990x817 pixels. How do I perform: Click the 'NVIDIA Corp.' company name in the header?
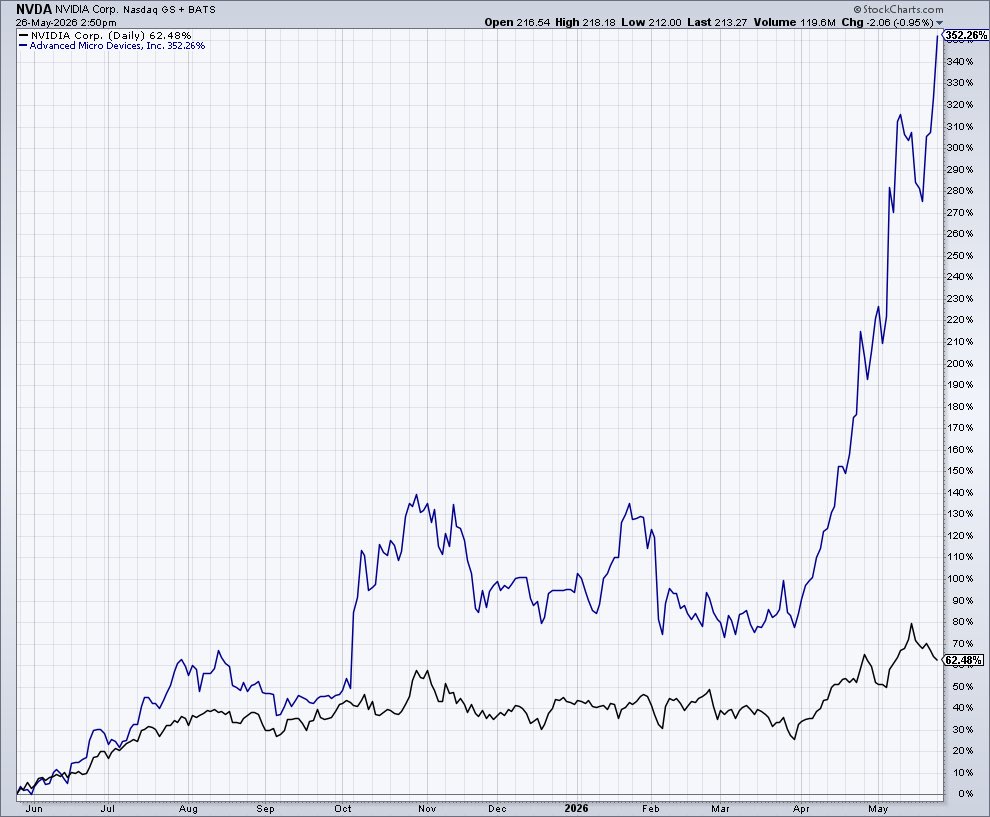point(86,9)
